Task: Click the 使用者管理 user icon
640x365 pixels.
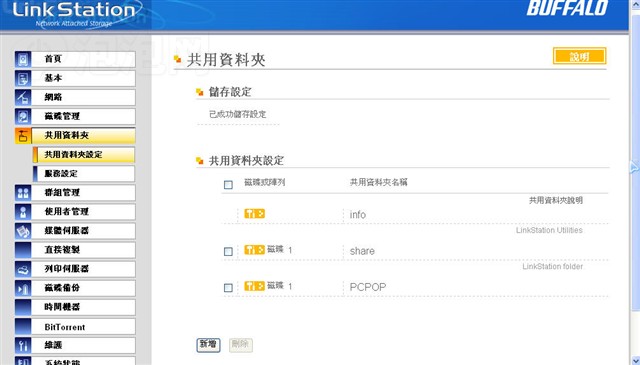Action: [x=23, y=212]
